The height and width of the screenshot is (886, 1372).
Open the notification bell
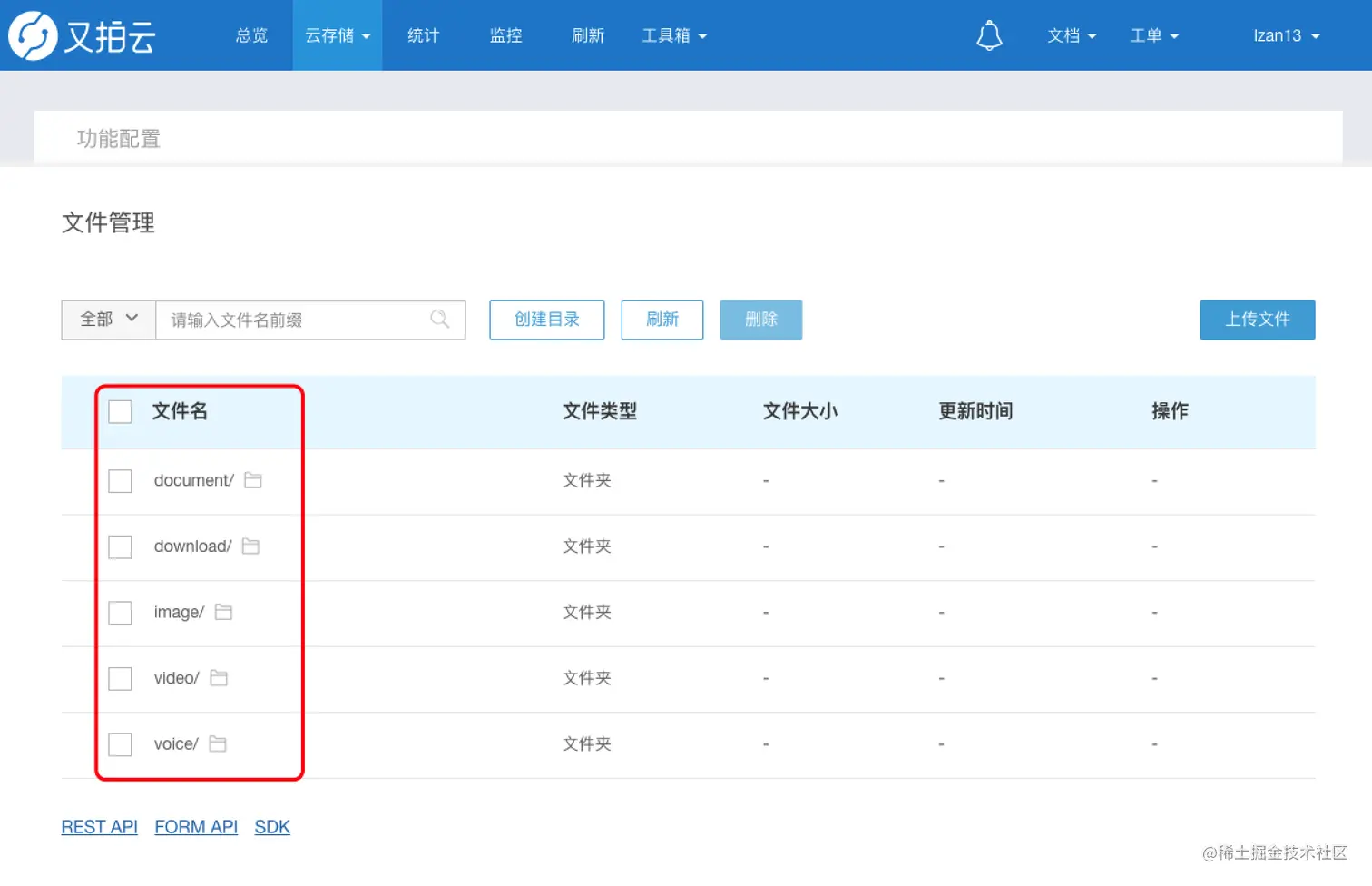[x=989, y=35]
